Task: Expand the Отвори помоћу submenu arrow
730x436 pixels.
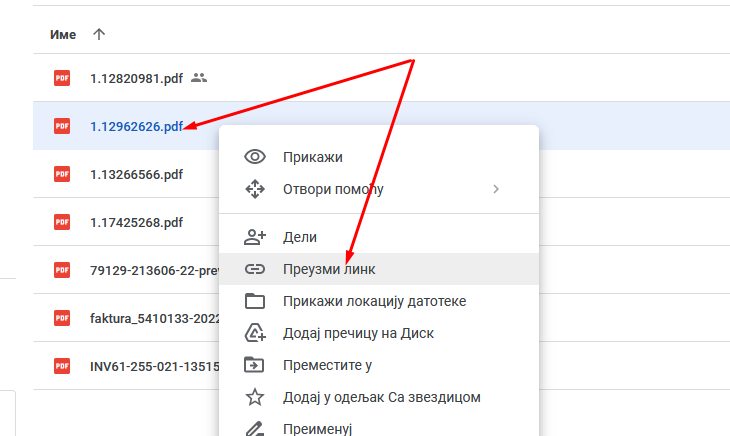Action: 496,189
